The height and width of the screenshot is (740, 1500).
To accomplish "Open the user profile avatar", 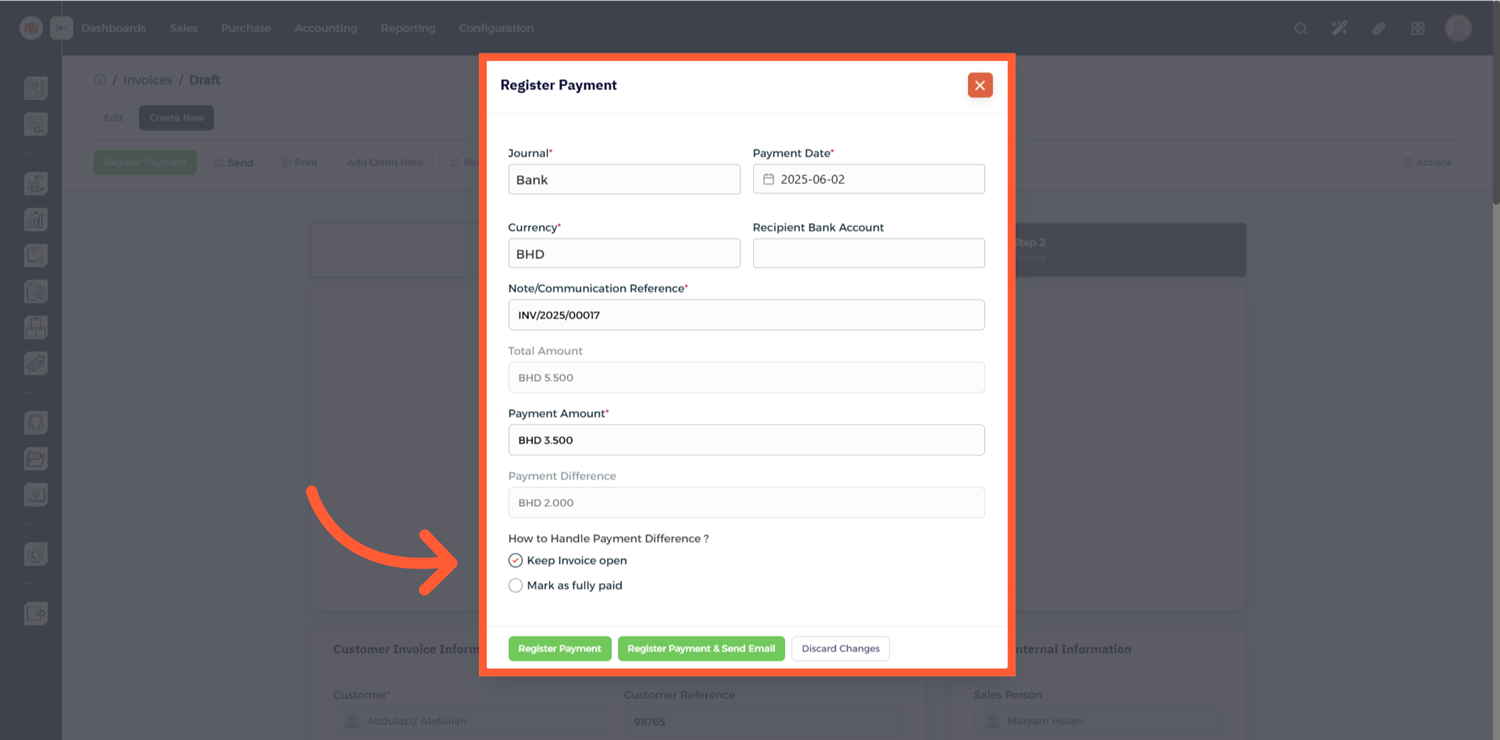I will (1458, 28).
